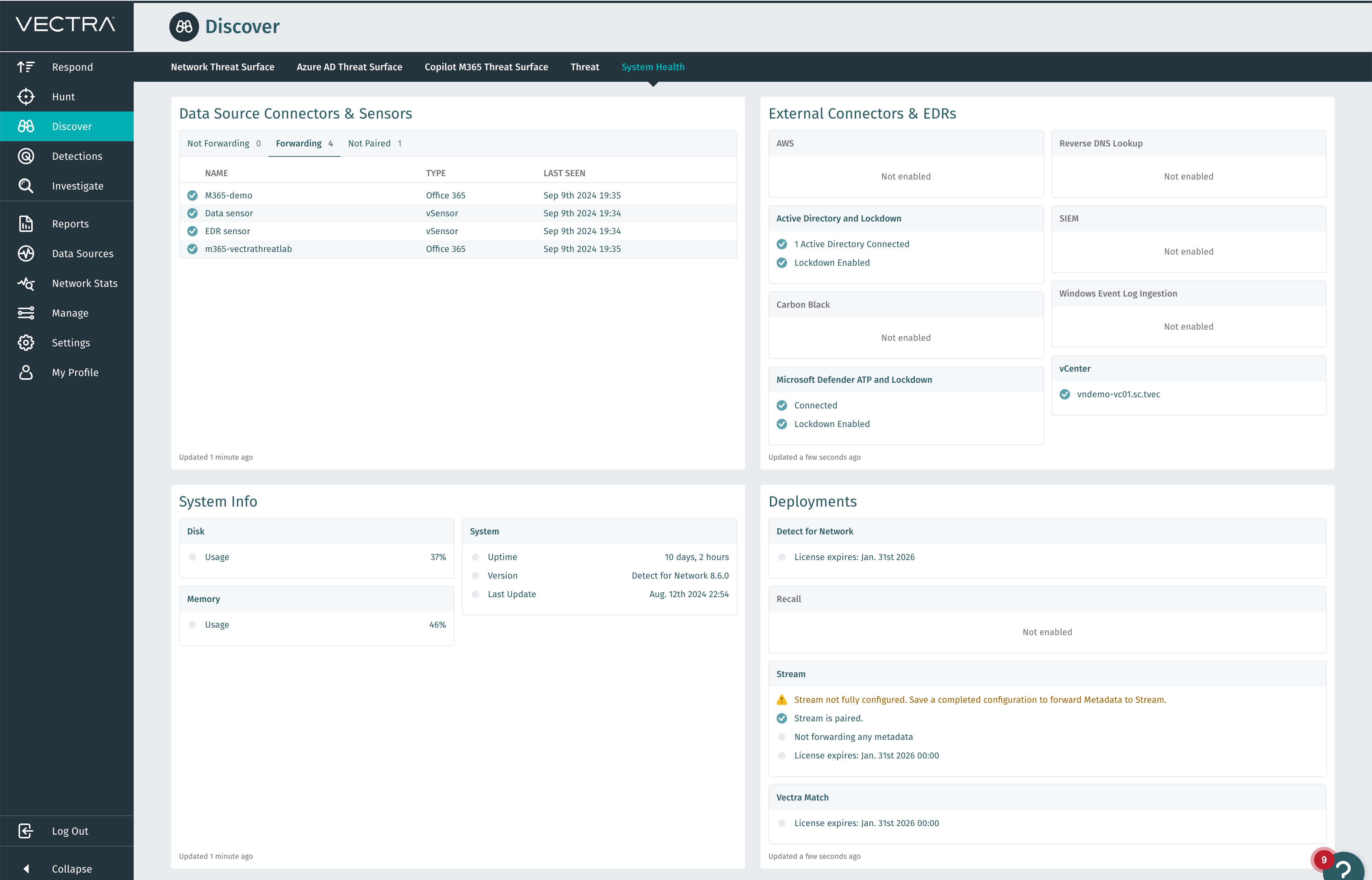The image size is (1372, 880).
Task: View Network Stats
Action: tap(84, 283)
